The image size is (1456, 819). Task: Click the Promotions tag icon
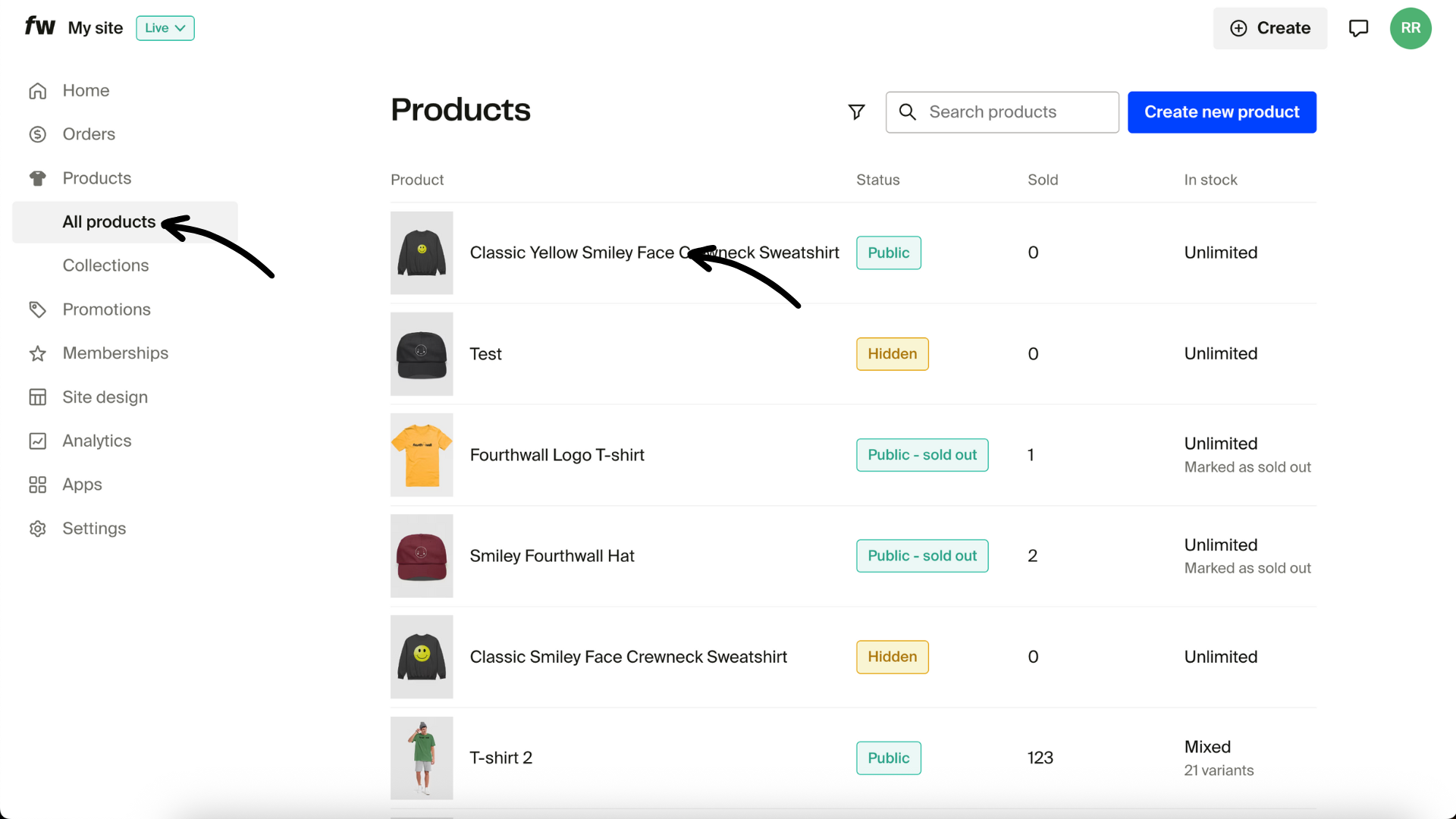[x=38, y=309]
